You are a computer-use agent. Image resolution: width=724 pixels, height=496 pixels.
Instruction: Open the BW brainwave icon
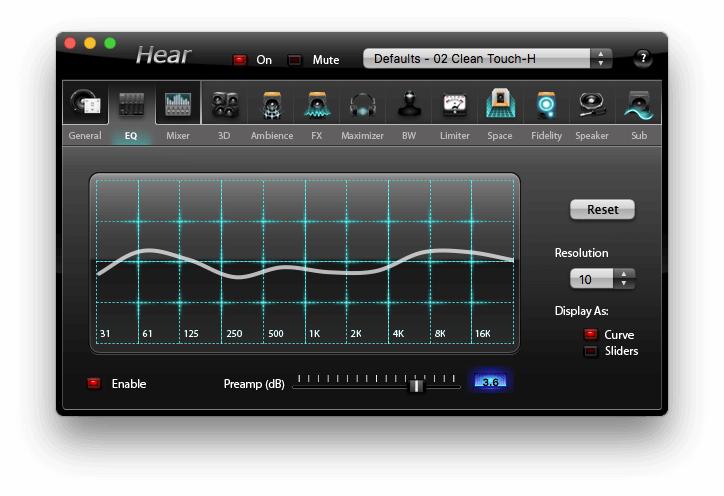pyautogui.click(x=409, y=104)
